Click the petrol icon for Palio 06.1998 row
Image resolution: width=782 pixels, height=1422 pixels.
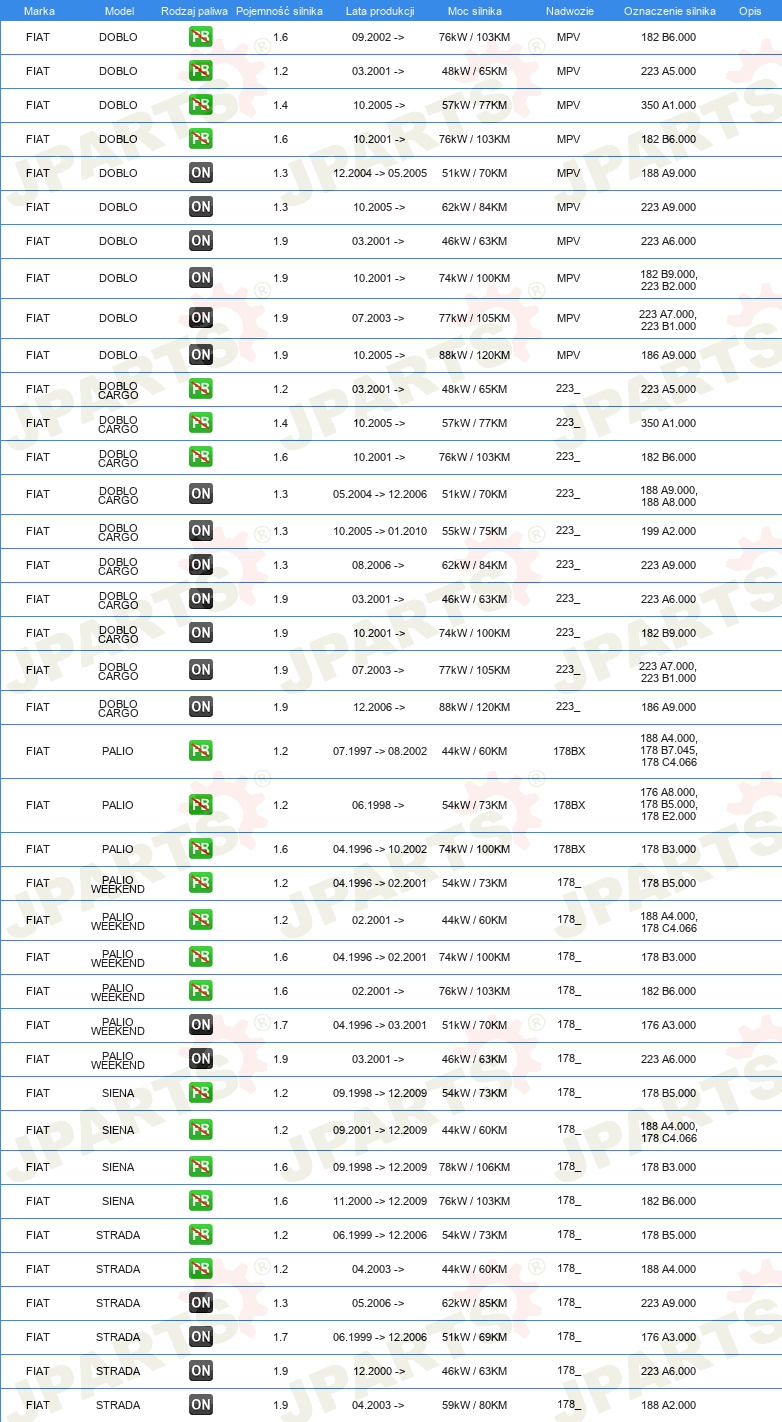coord(201,805)
